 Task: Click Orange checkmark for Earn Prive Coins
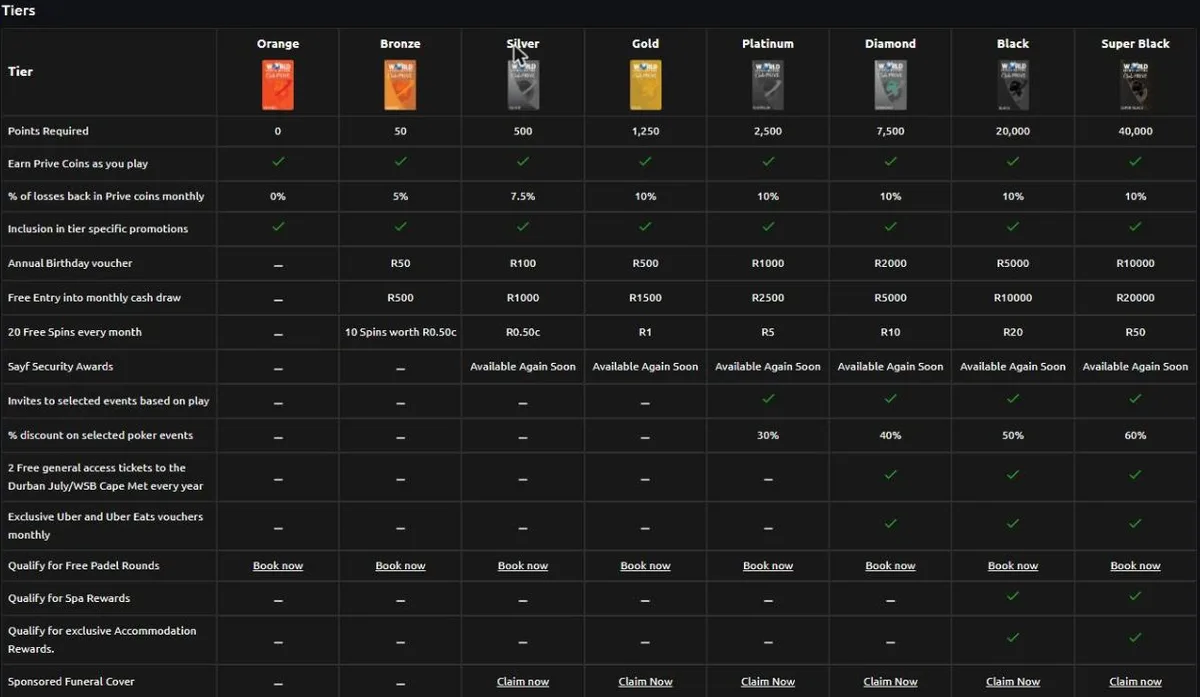click(278, 161)
